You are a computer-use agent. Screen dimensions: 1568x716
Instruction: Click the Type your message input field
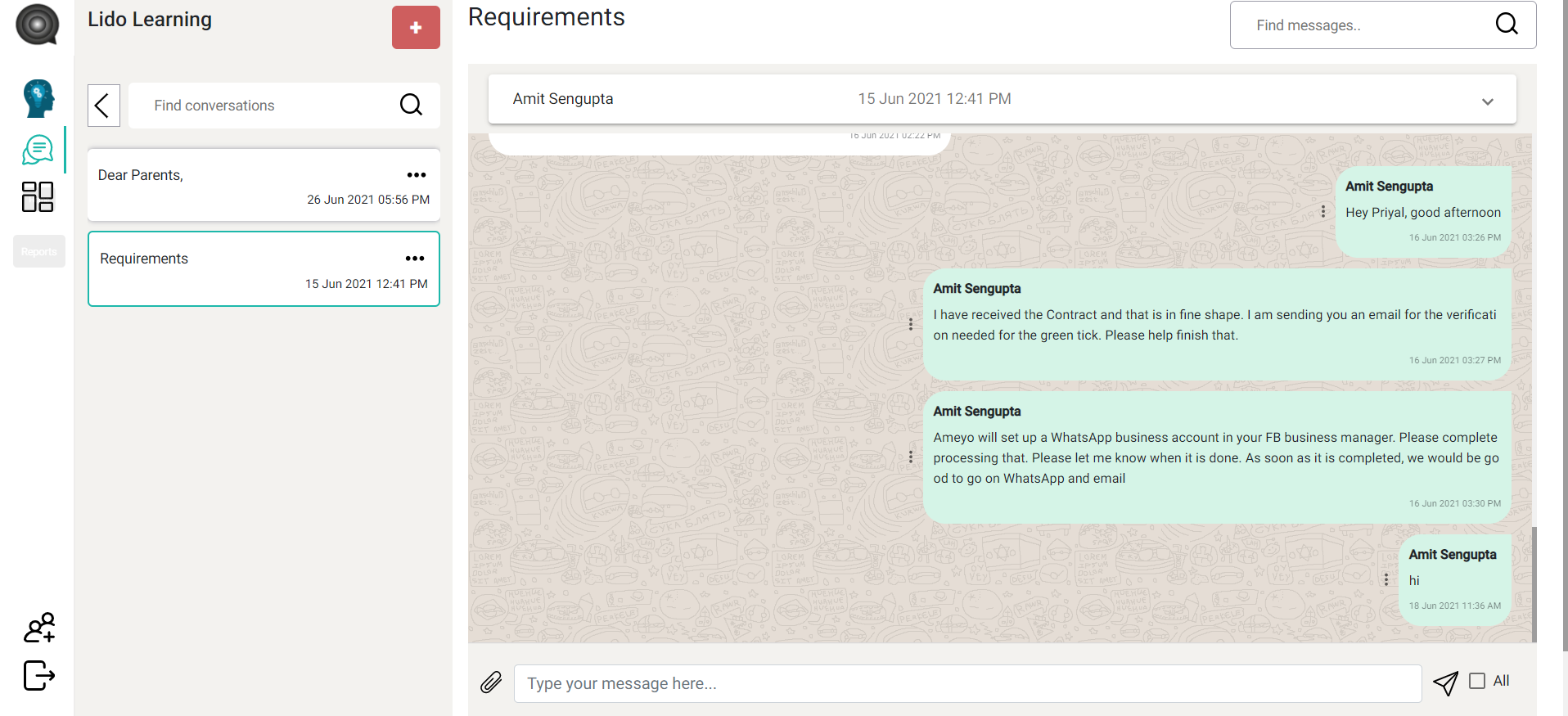pos(967,683)
